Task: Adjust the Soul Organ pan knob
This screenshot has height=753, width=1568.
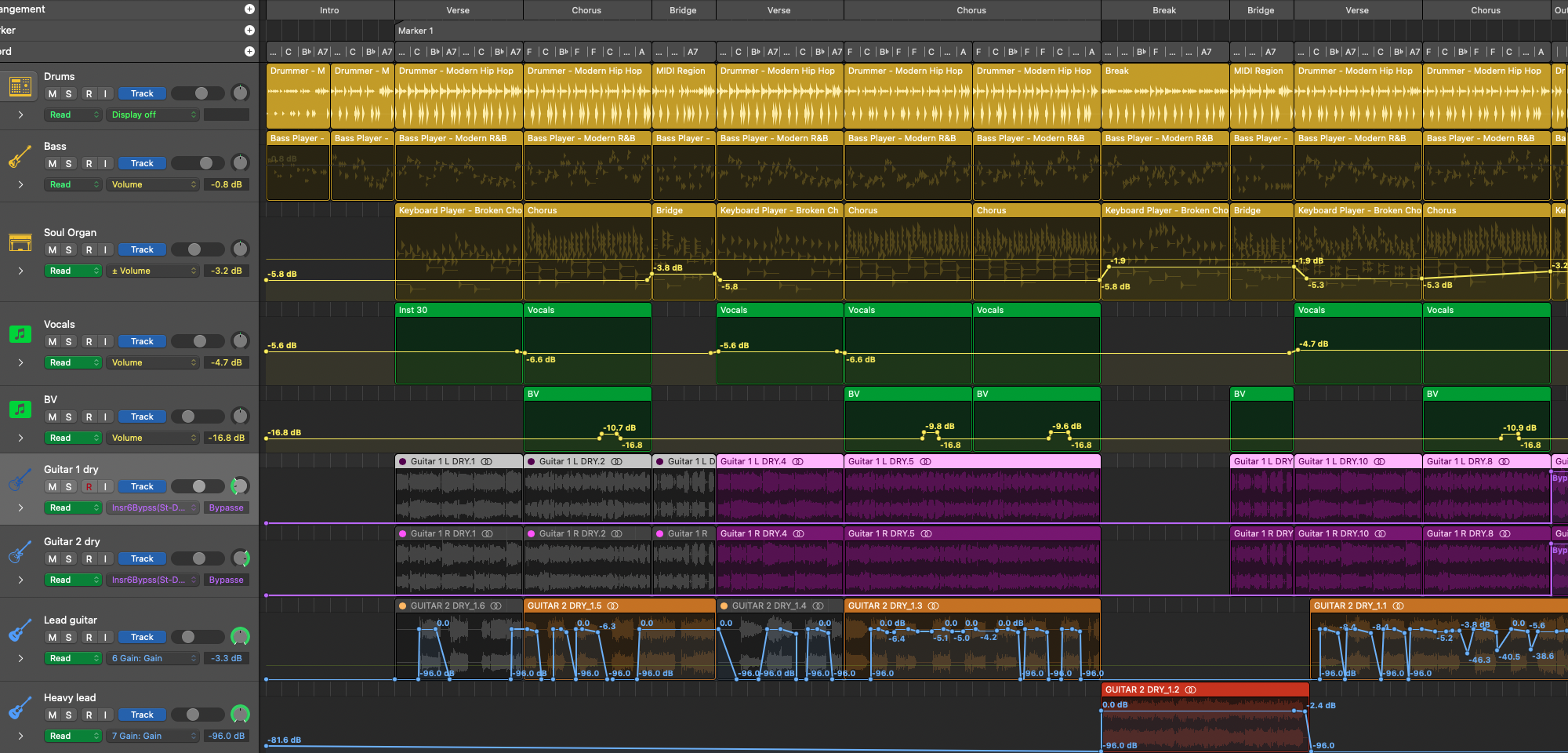Action: click(241, 249)
